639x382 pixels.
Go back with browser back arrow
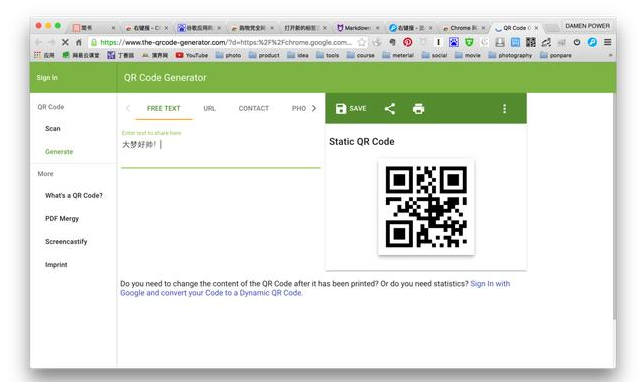click(38, 42)
